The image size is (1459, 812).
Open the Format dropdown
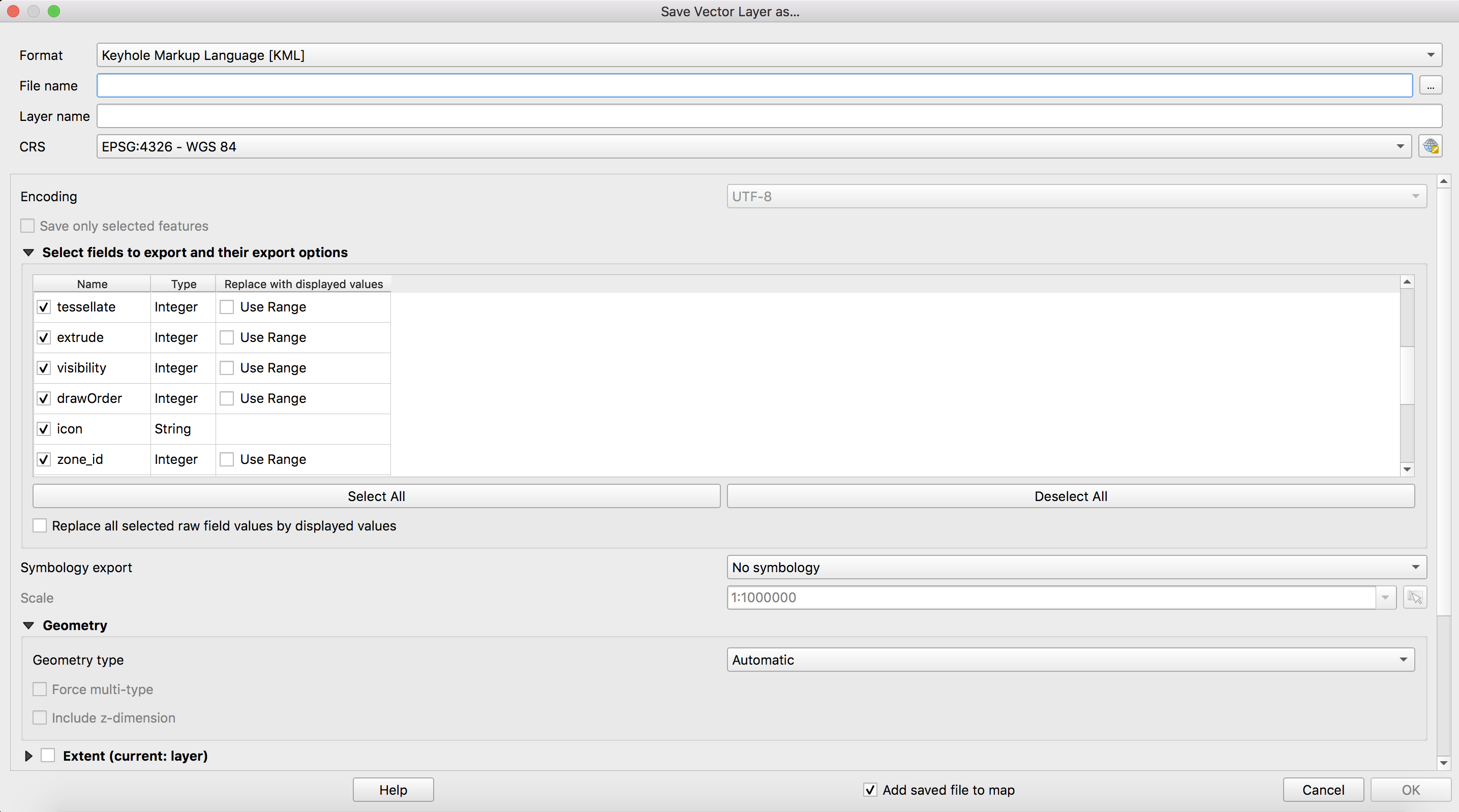click(769, 55)
